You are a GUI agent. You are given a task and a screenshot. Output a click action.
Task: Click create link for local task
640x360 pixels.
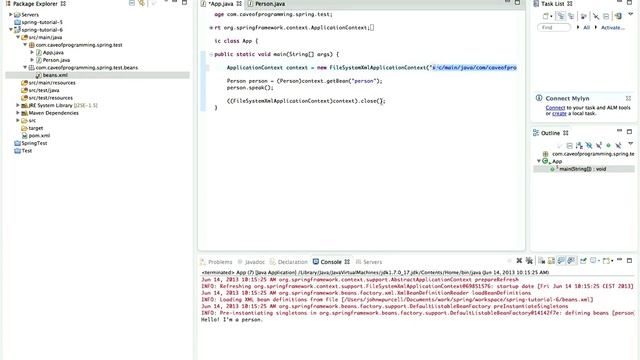click(x=559, y=113)
